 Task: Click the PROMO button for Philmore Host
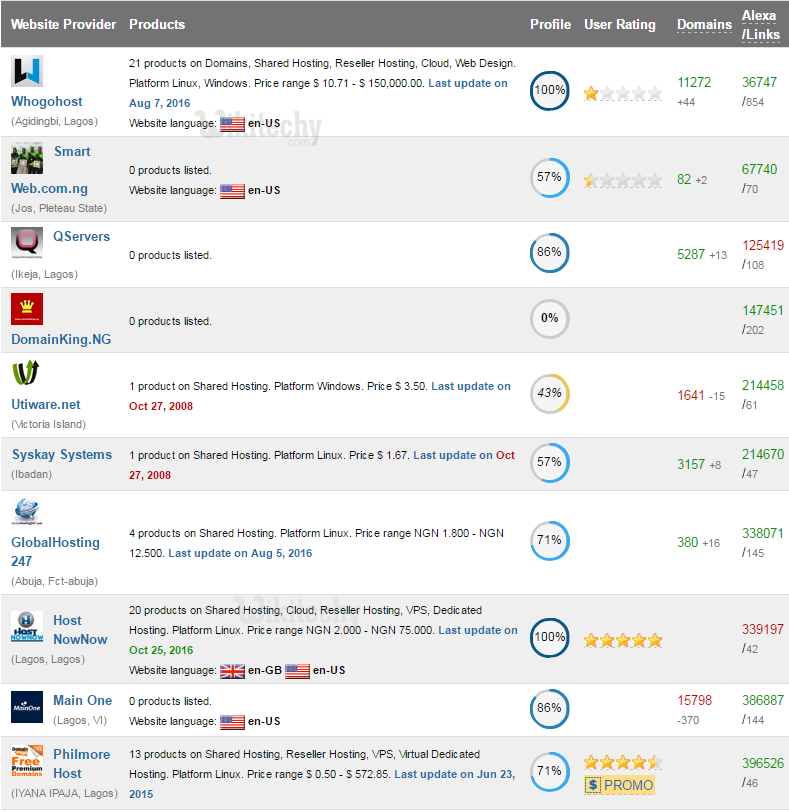(x=620, y=785)
